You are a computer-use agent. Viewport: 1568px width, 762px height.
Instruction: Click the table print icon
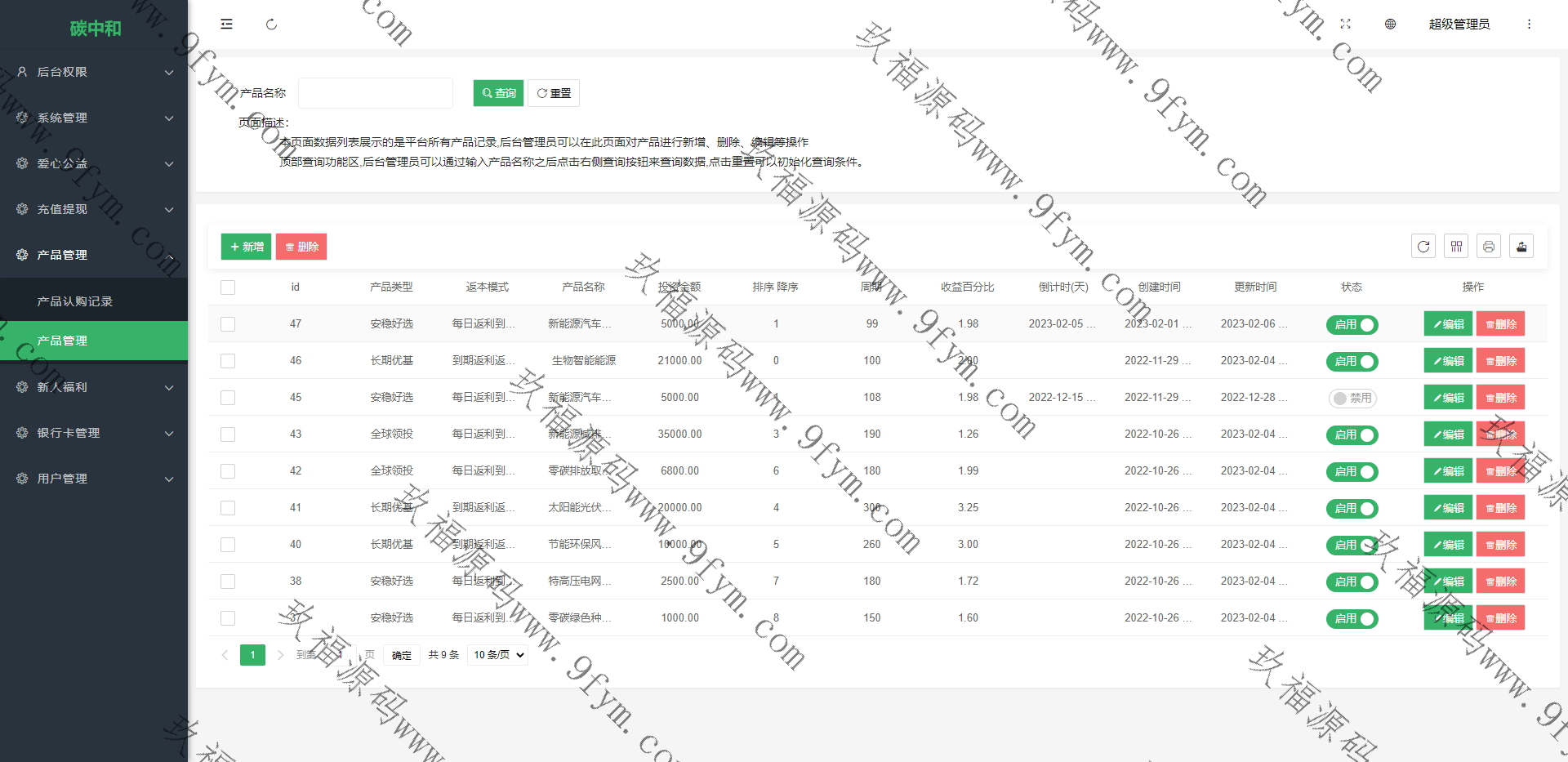pyautogui.click(x=1489, y=247)
